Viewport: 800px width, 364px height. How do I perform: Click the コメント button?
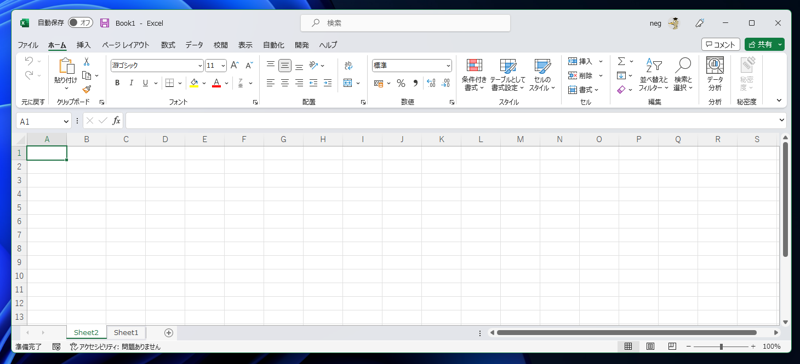[720, 45]
